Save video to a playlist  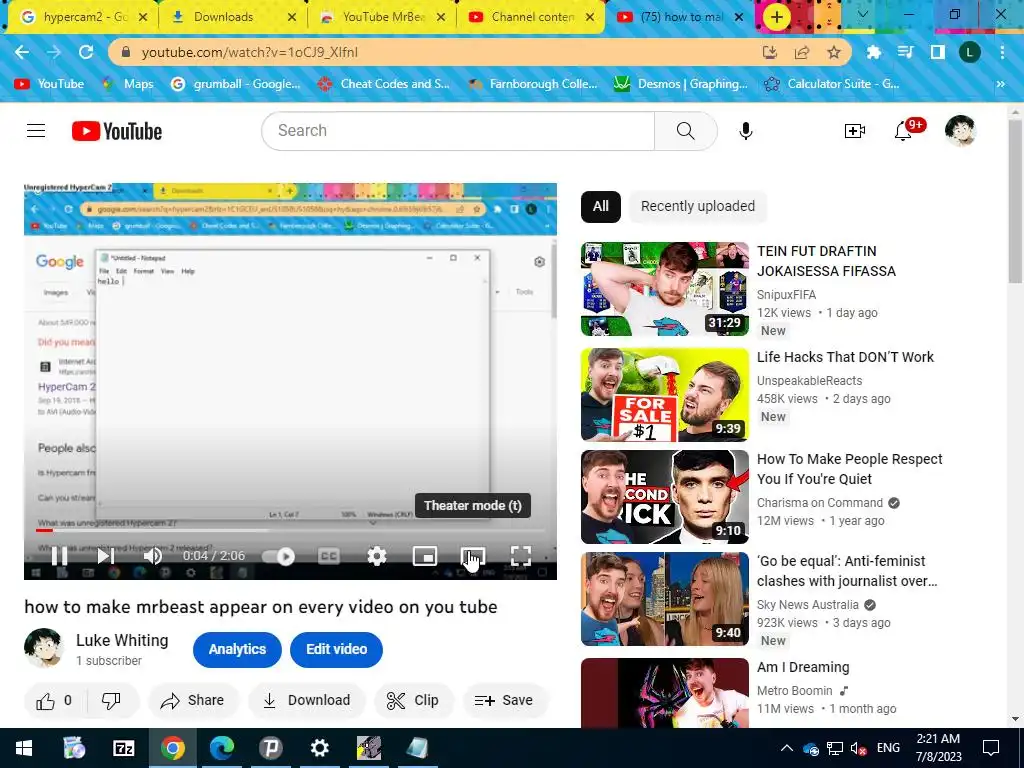(x=504, y=701)
